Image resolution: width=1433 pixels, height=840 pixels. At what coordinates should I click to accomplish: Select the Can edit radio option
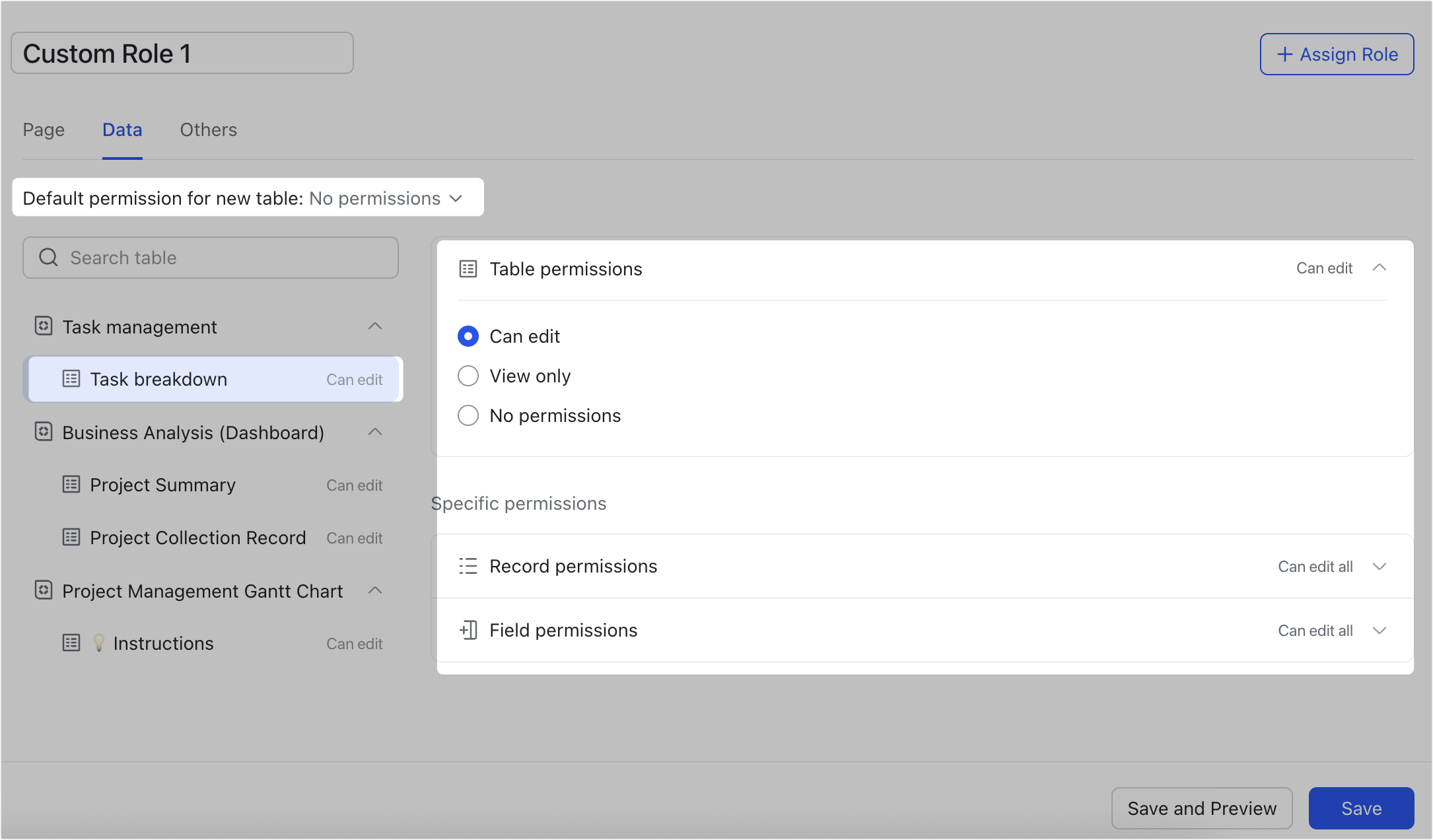468,336
